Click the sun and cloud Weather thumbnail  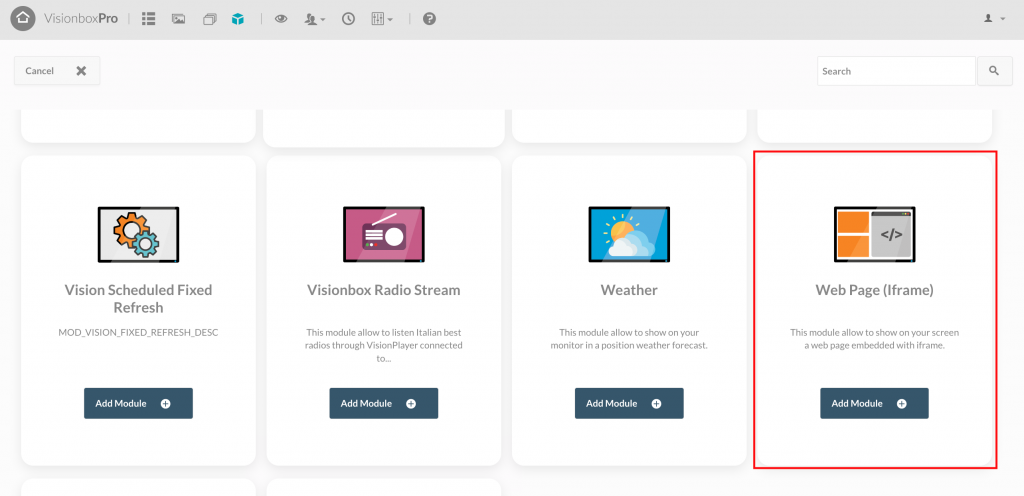pyautogui.click(x=629, y=235)
